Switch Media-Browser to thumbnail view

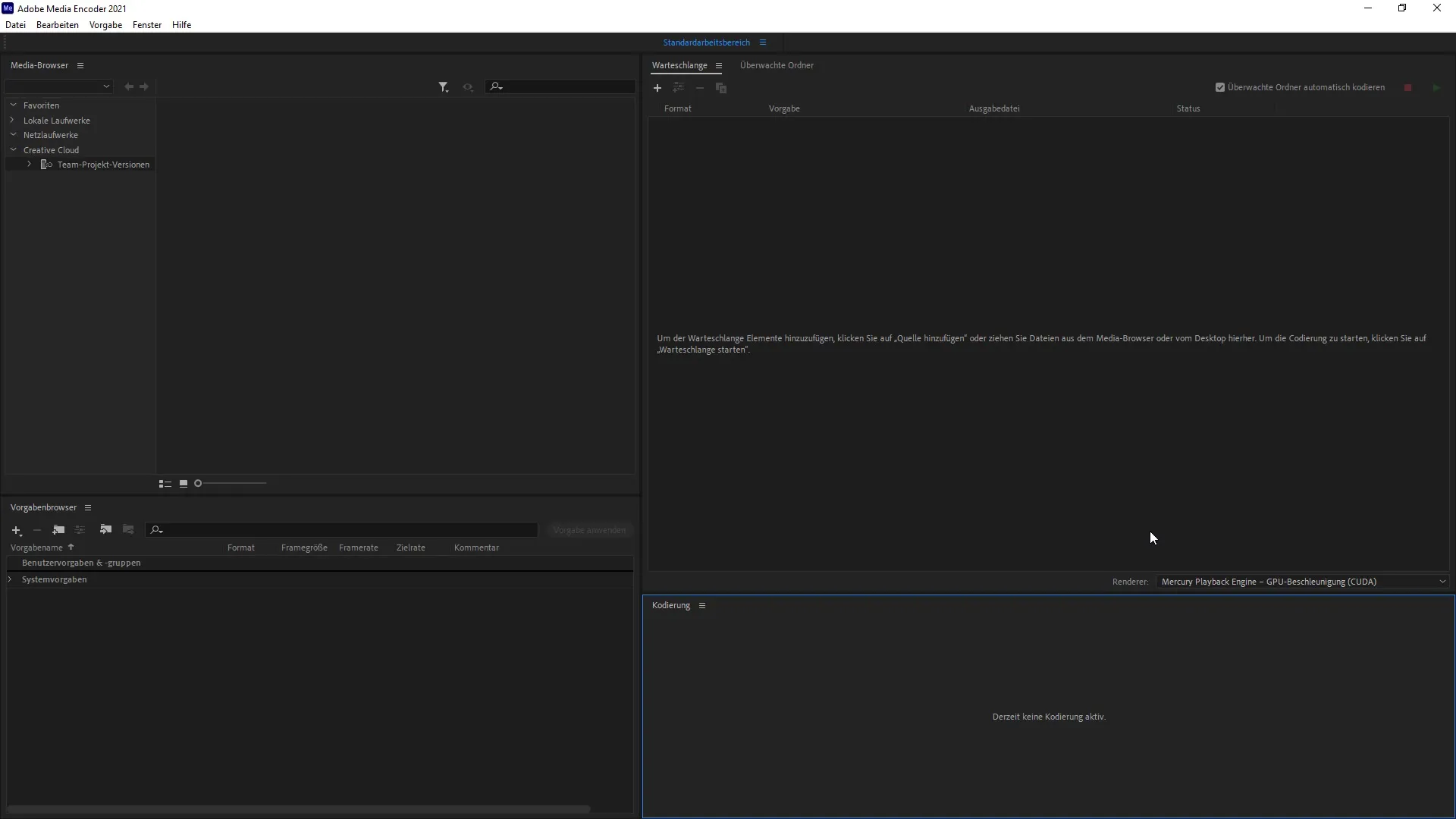click(184, 484)
